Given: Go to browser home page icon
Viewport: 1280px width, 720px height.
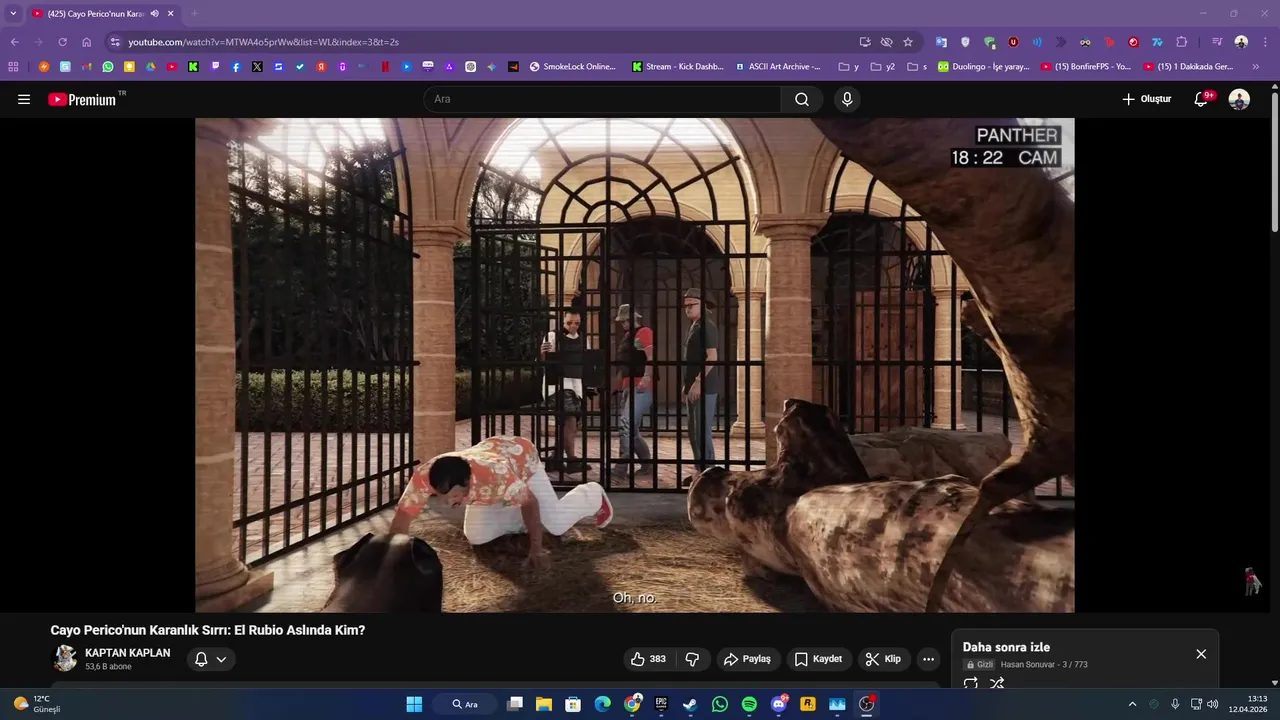Looking at the screenshot, I should [x=87, y=42].
